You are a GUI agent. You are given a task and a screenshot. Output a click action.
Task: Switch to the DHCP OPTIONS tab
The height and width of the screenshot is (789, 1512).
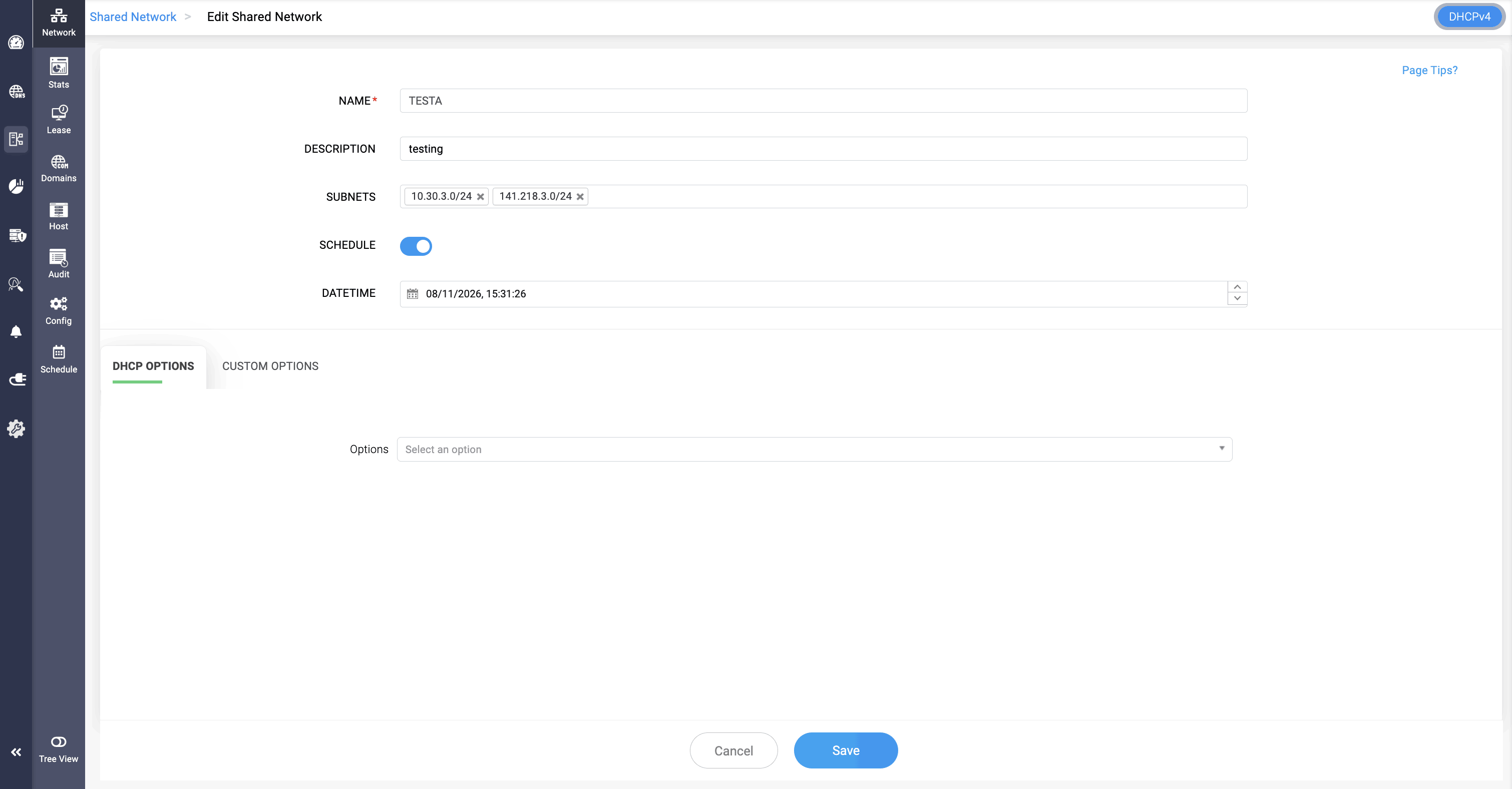click(x=153, y=366)
